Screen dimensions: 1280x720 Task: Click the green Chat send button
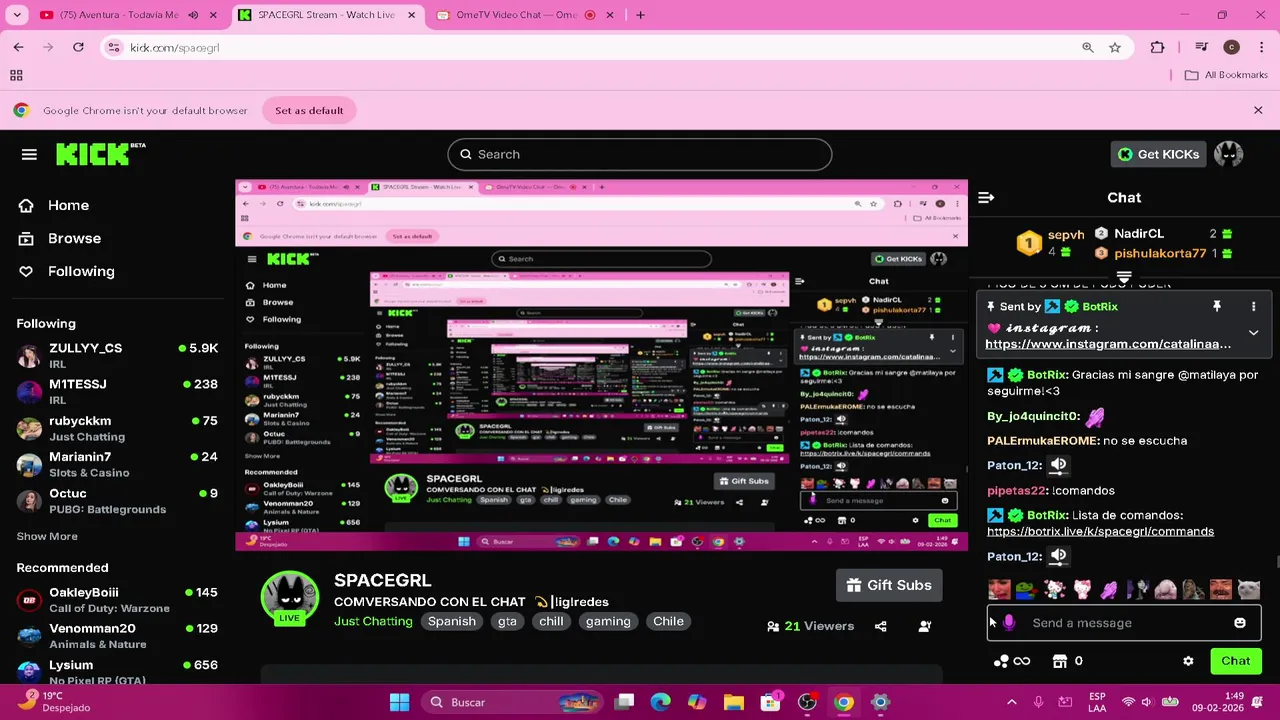(x=1235, y=661)
